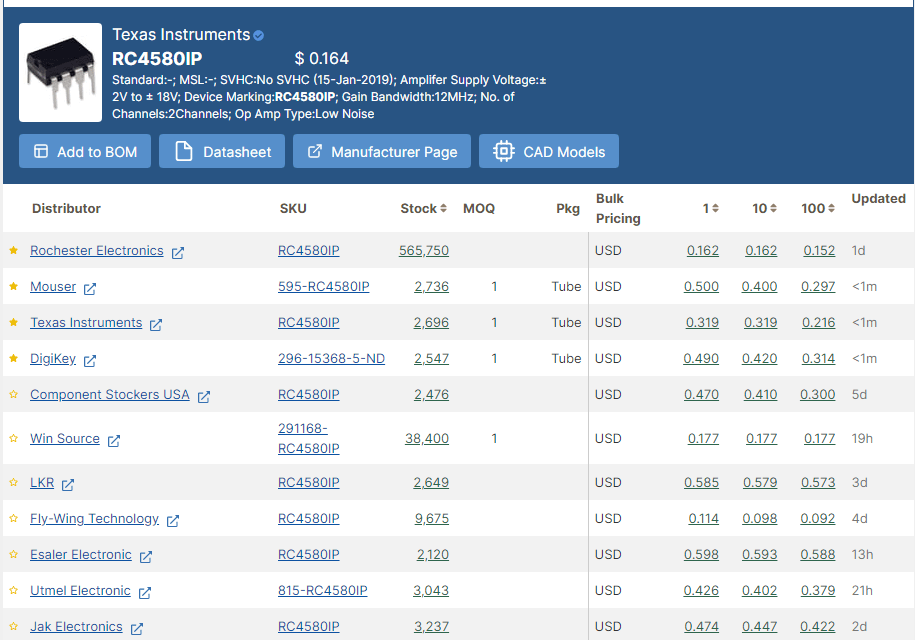Open the Mouser distributor link
The width and height of the screenshot is (915, 640).
[53, 286]
